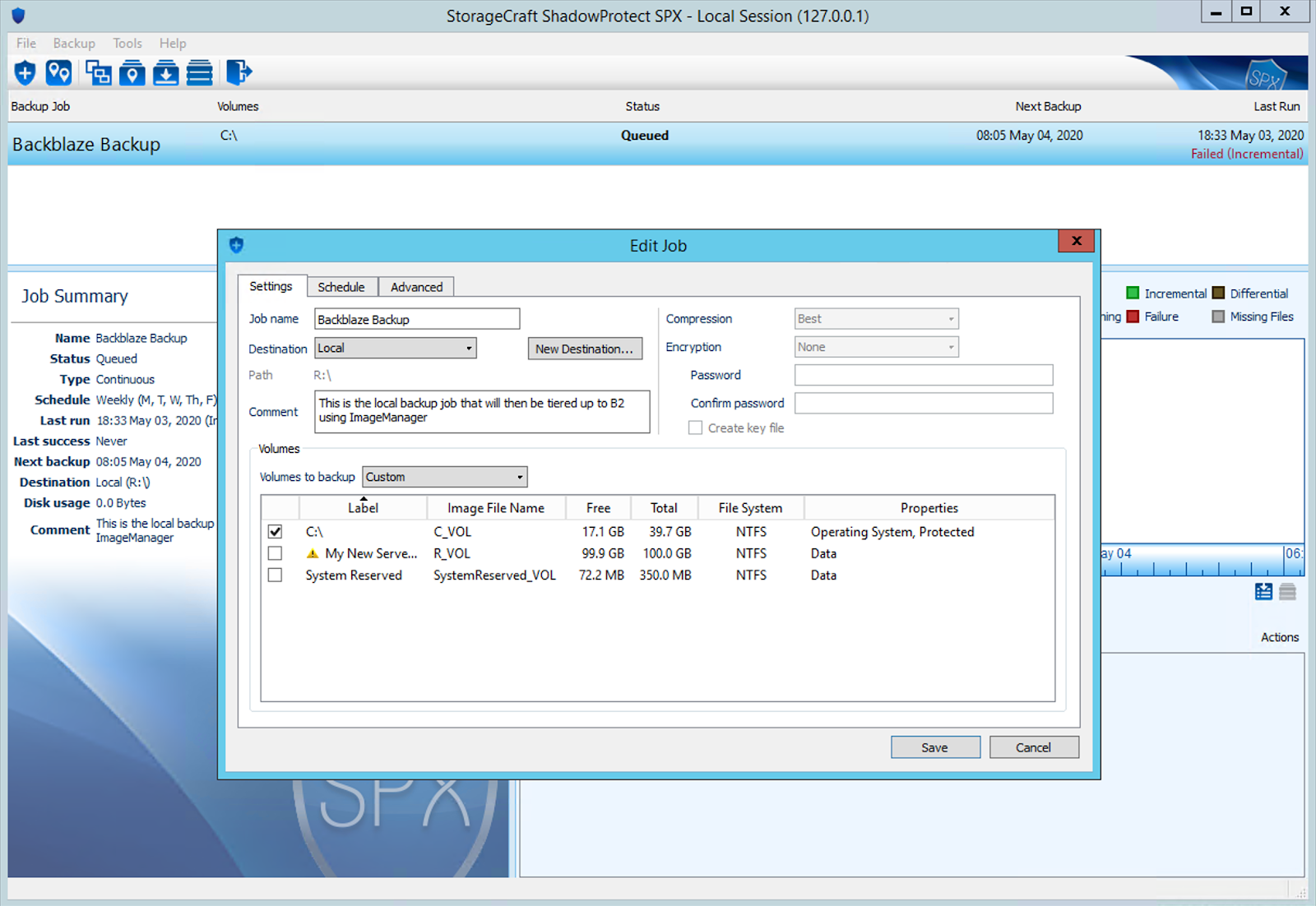
Task: Enable Create key file checkbox
Action: coord(695,428)
